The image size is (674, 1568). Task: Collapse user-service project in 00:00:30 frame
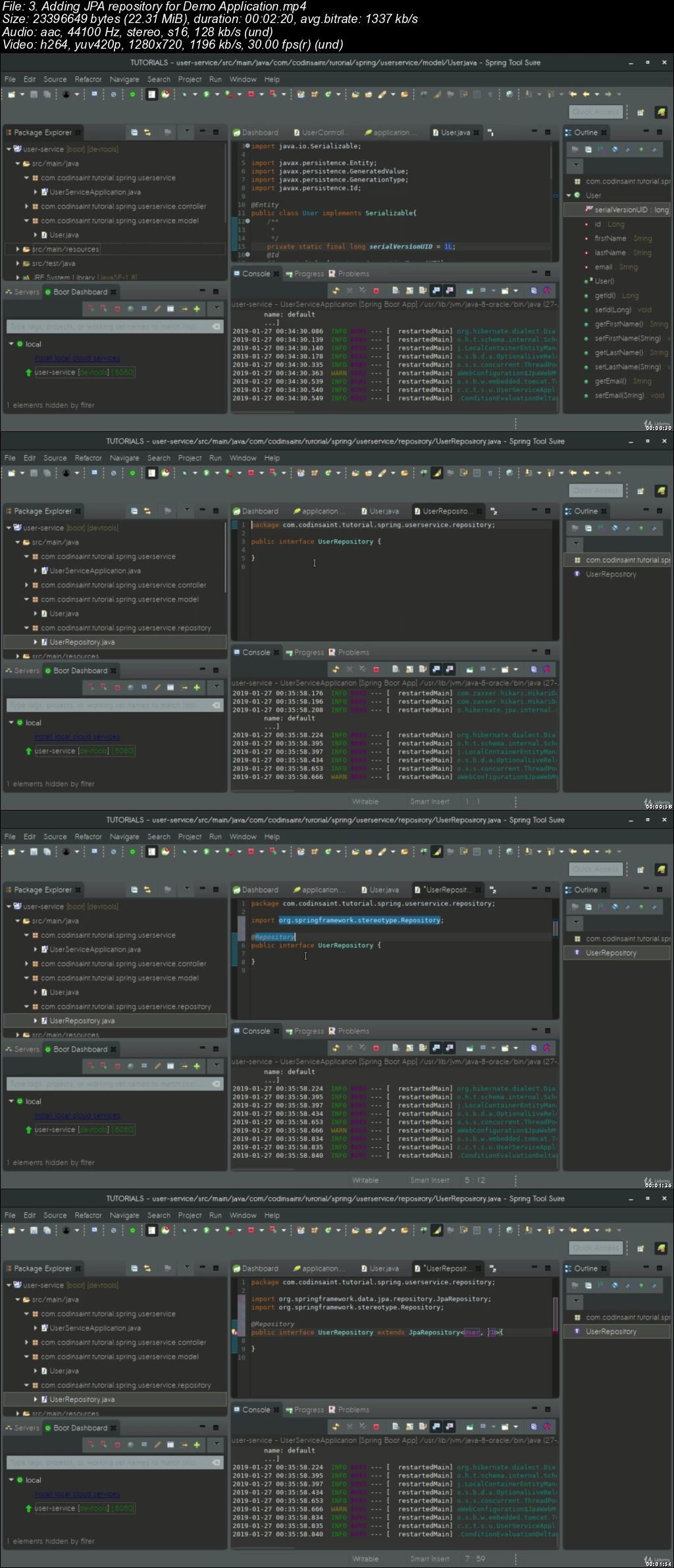pos(9,149)
